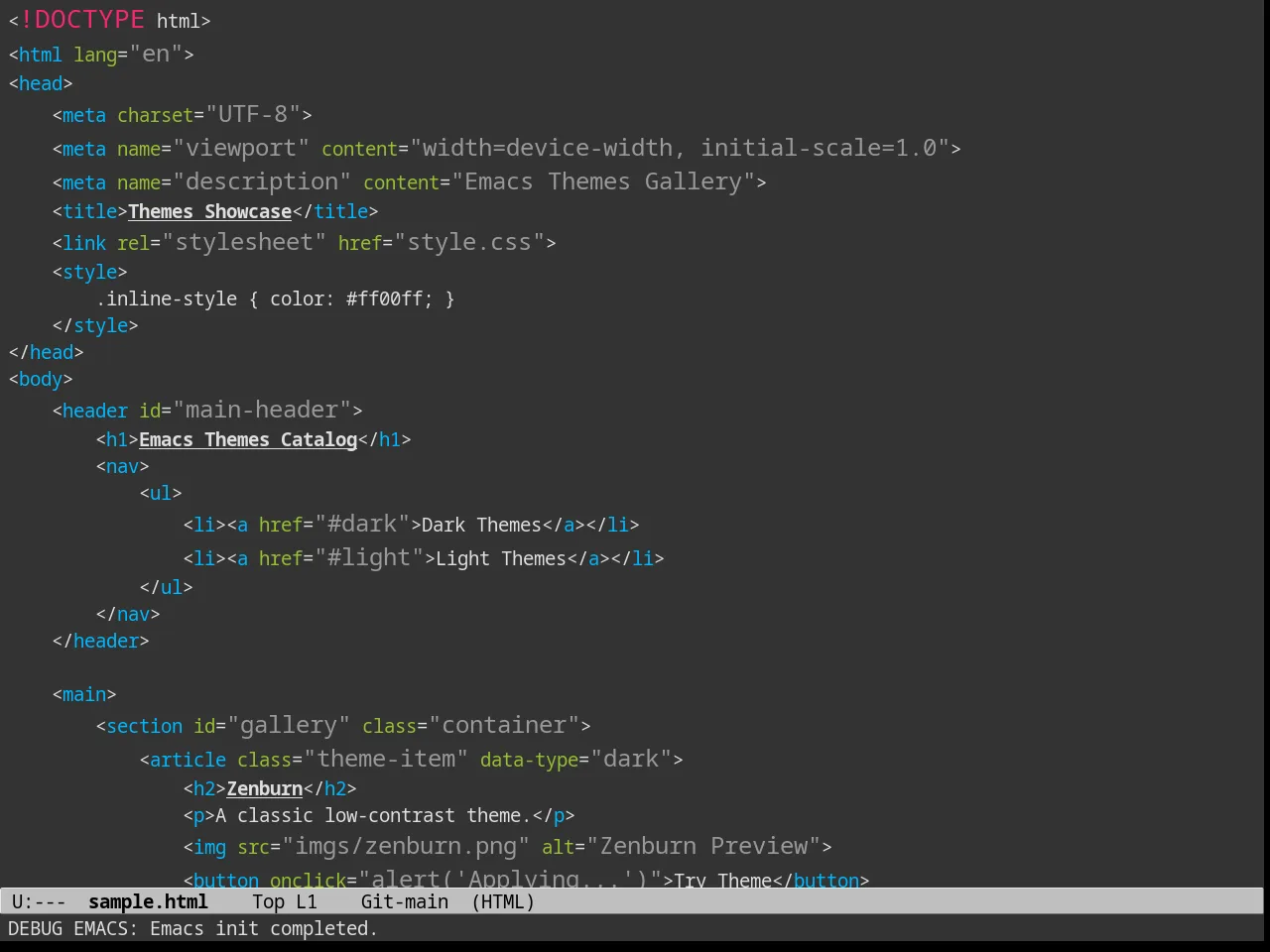Click the "theme-item" class value
Viewport: 1270px width, 952px height.
[386, 759]
